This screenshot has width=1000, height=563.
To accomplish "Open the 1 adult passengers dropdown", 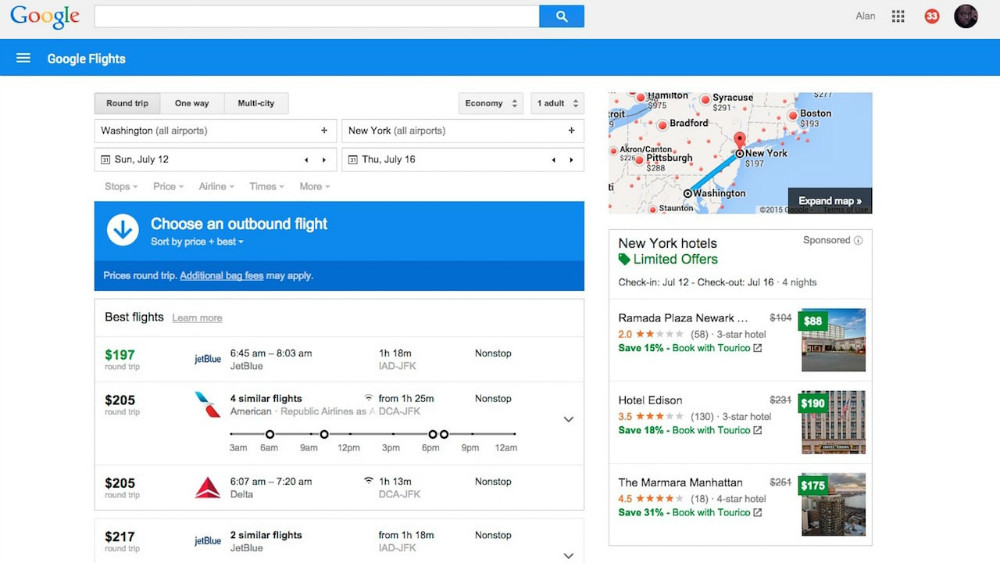I will [x=557, y=103].
